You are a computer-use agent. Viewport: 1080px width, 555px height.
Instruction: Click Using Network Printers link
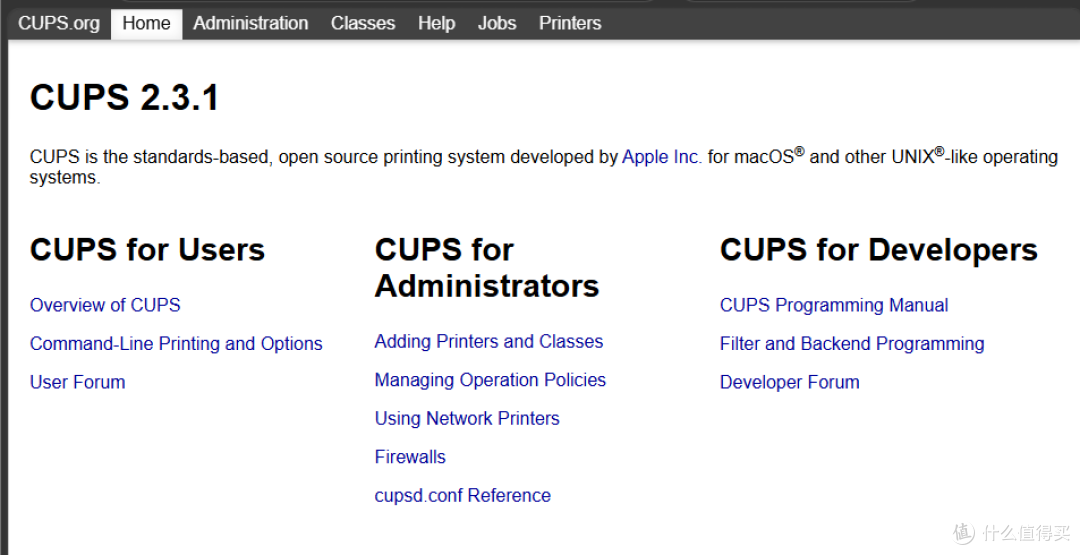tap(467, 419)
